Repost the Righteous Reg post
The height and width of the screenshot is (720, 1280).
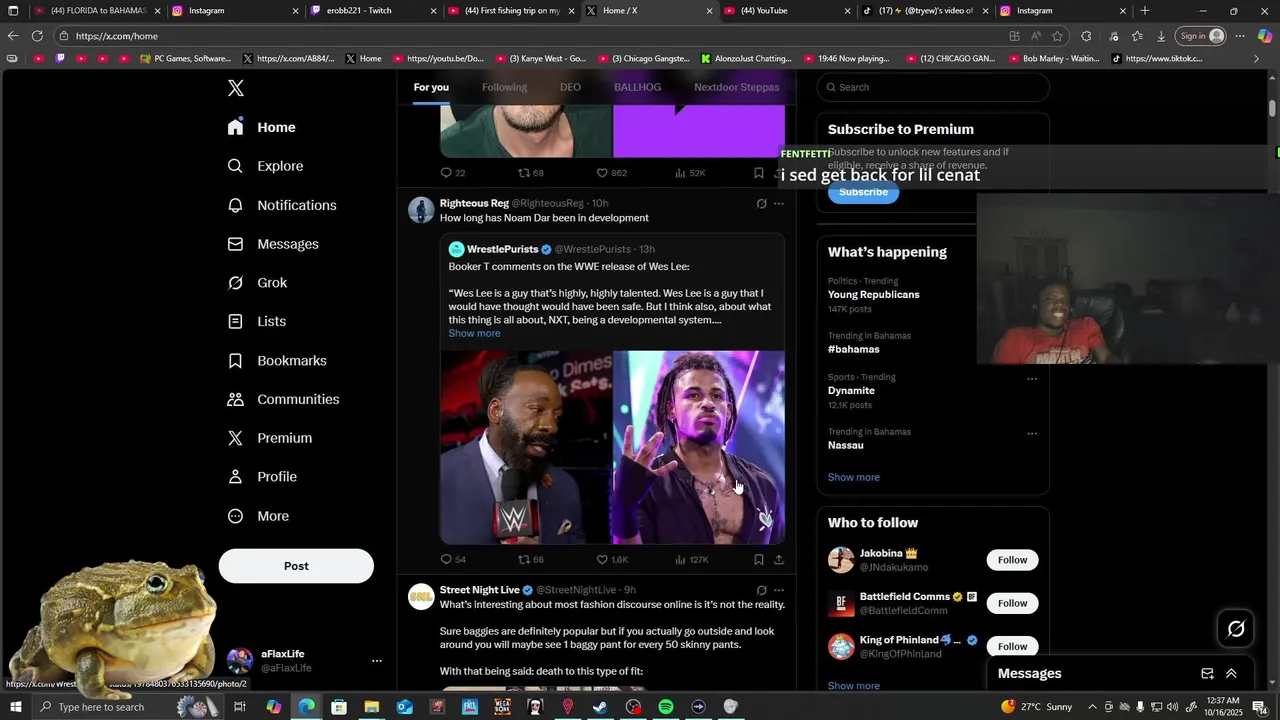pos(531,560)
